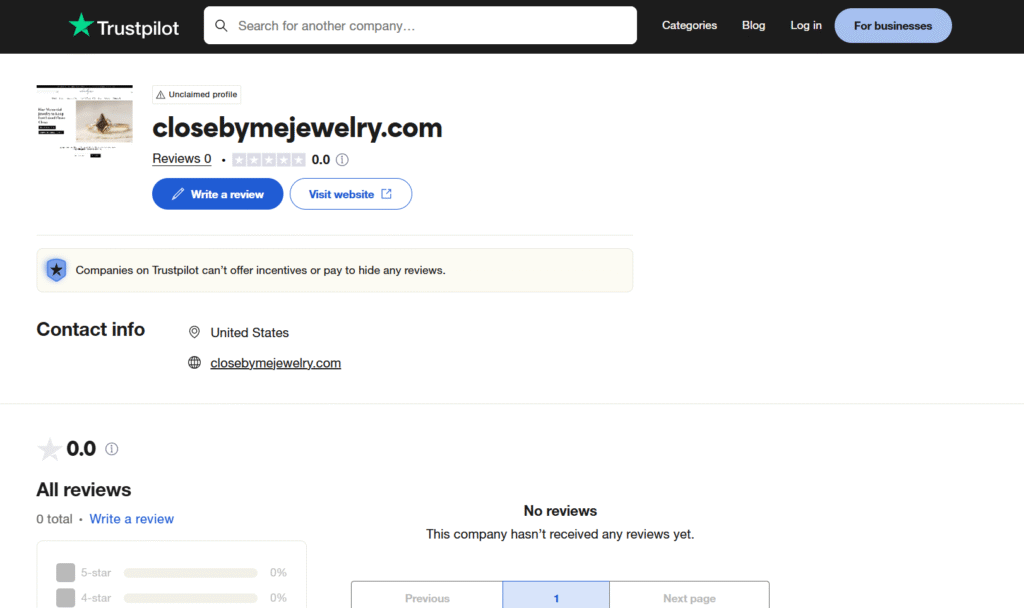Click the 5-star percentage progress bar
This screenshot has width=1024, height=608.
(190, 572)
